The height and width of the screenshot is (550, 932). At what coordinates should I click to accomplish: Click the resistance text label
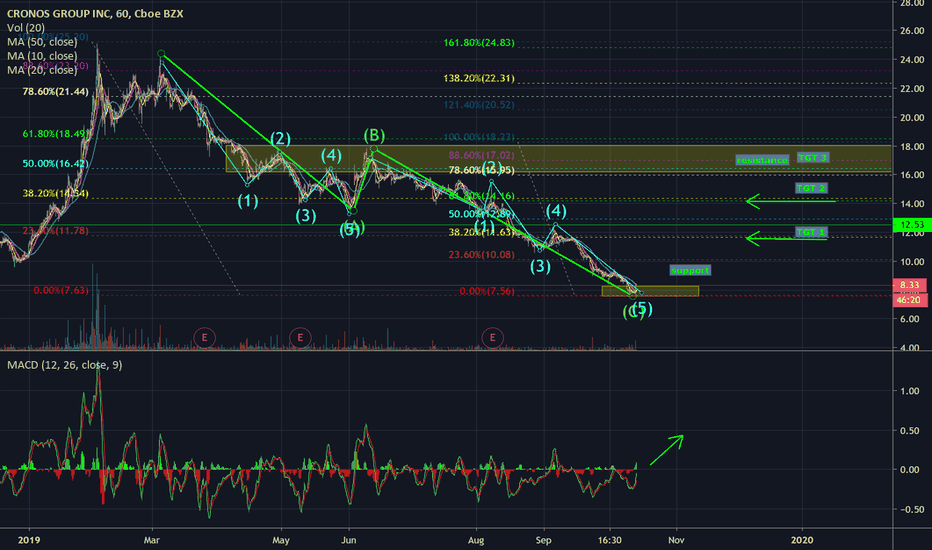tap(762, 160)
